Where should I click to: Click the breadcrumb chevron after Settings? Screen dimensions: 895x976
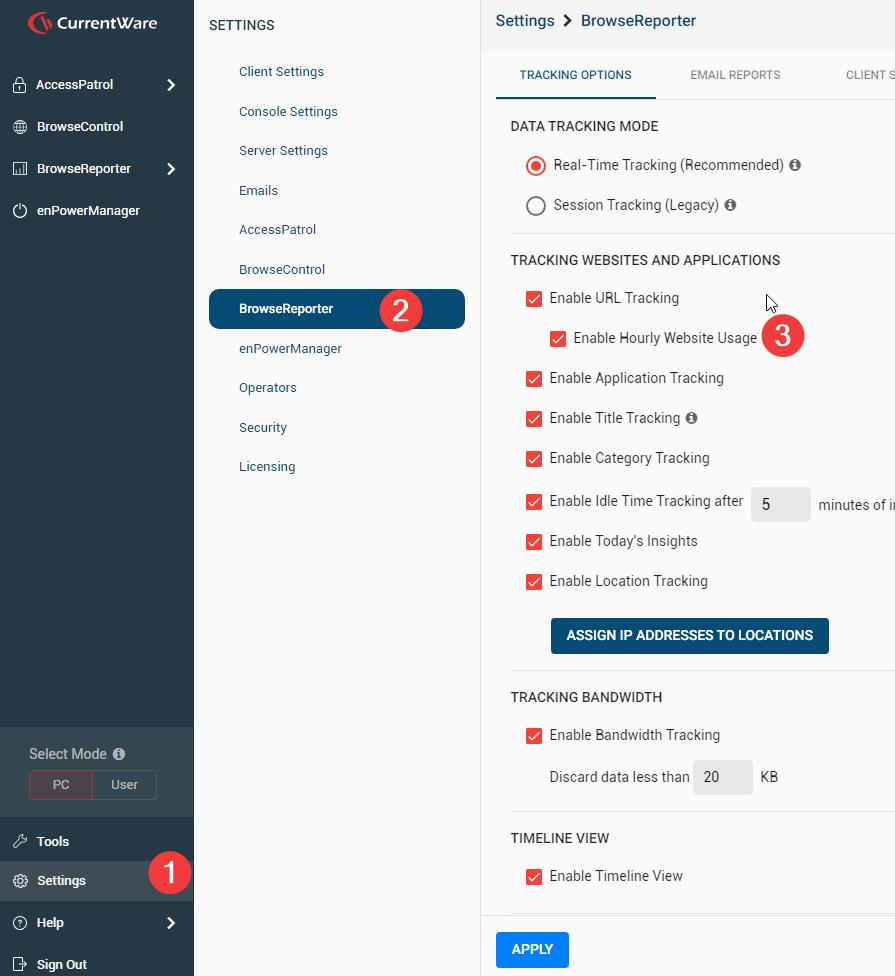point(567,21)
